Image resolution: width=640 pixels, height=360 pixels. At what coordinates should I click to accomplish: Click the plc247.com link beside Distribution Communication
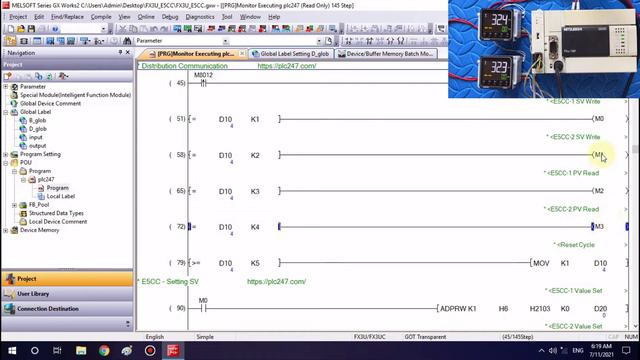[287, 66]
